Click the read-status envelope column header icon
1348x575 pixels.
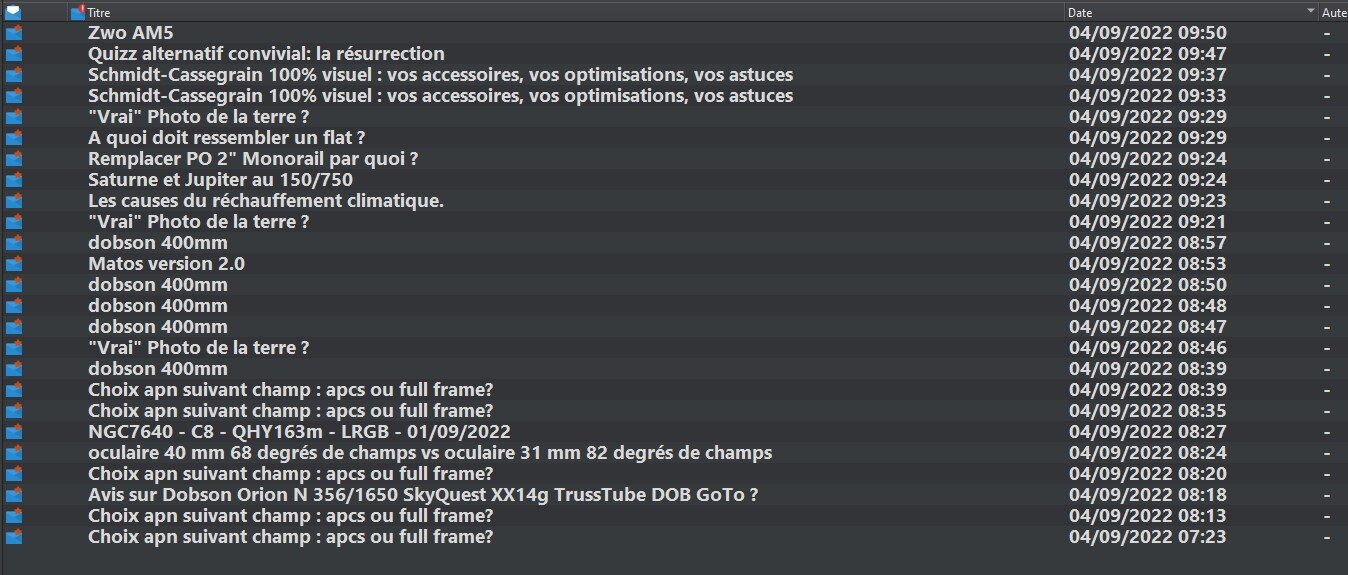tap(13, 13)
